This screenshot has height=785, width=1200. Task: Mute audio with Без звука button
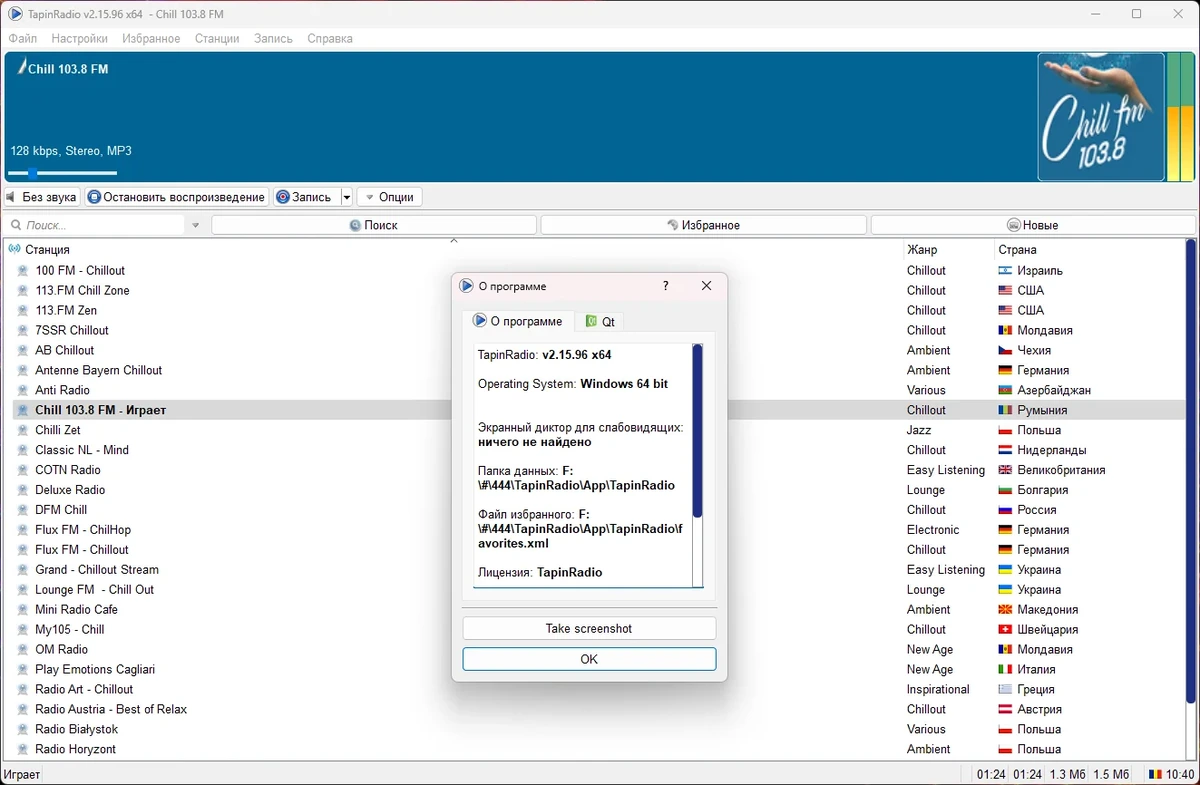click(43, 197)
